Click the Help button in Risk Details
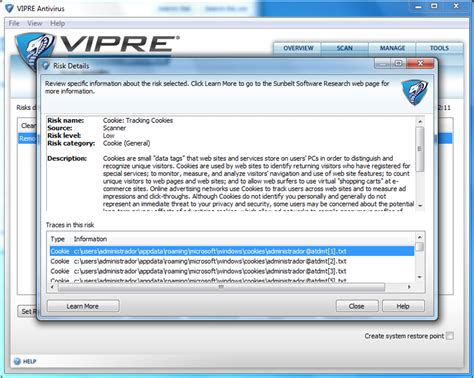 click(x=403, y=306)
